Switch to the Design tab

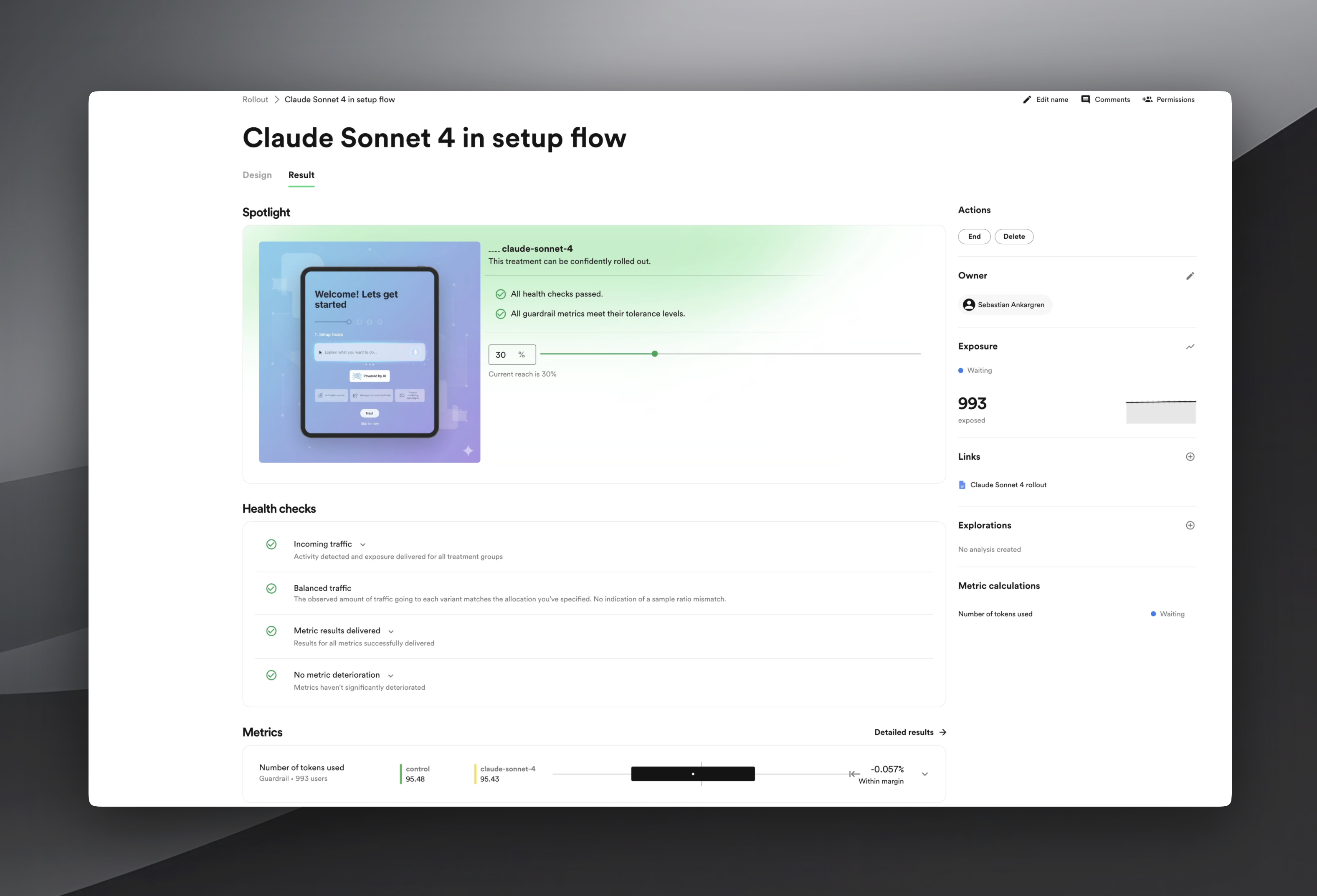[257, 175]
